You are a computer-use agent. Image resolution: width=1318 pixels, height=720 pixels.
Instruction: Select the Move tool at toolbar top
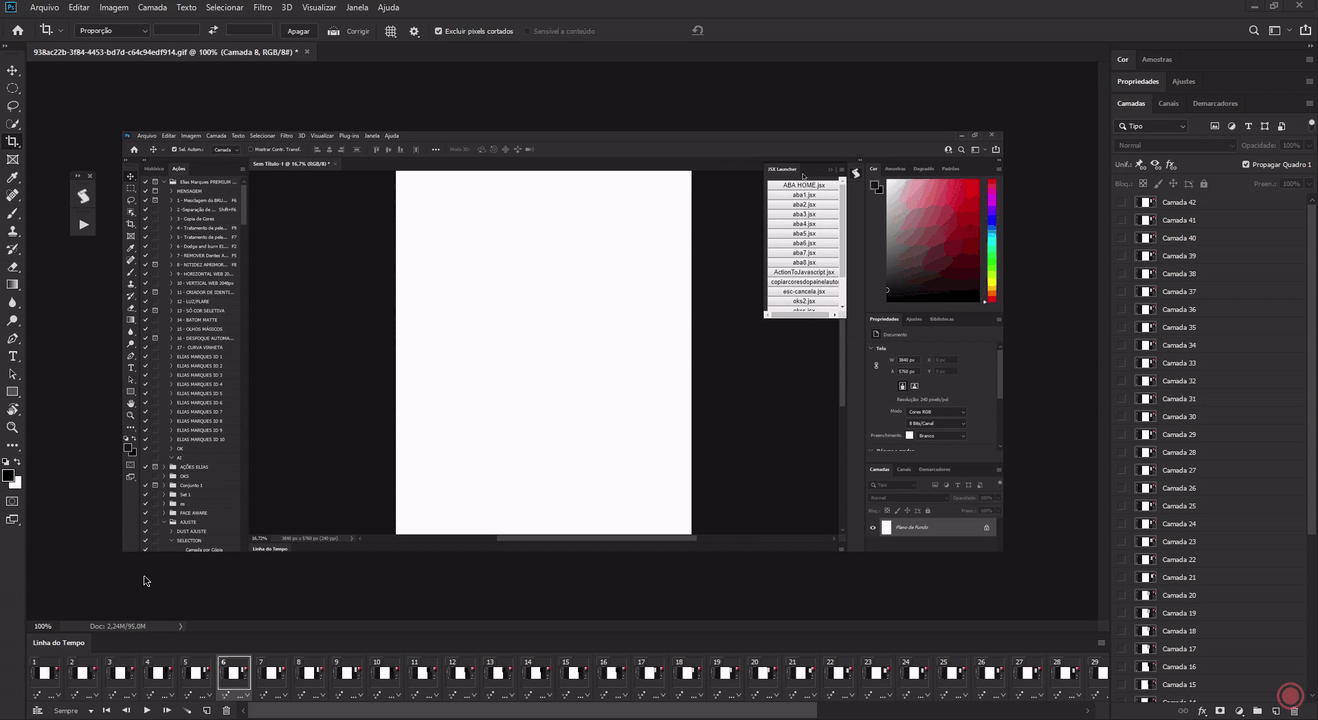click(x=13, y=70)
